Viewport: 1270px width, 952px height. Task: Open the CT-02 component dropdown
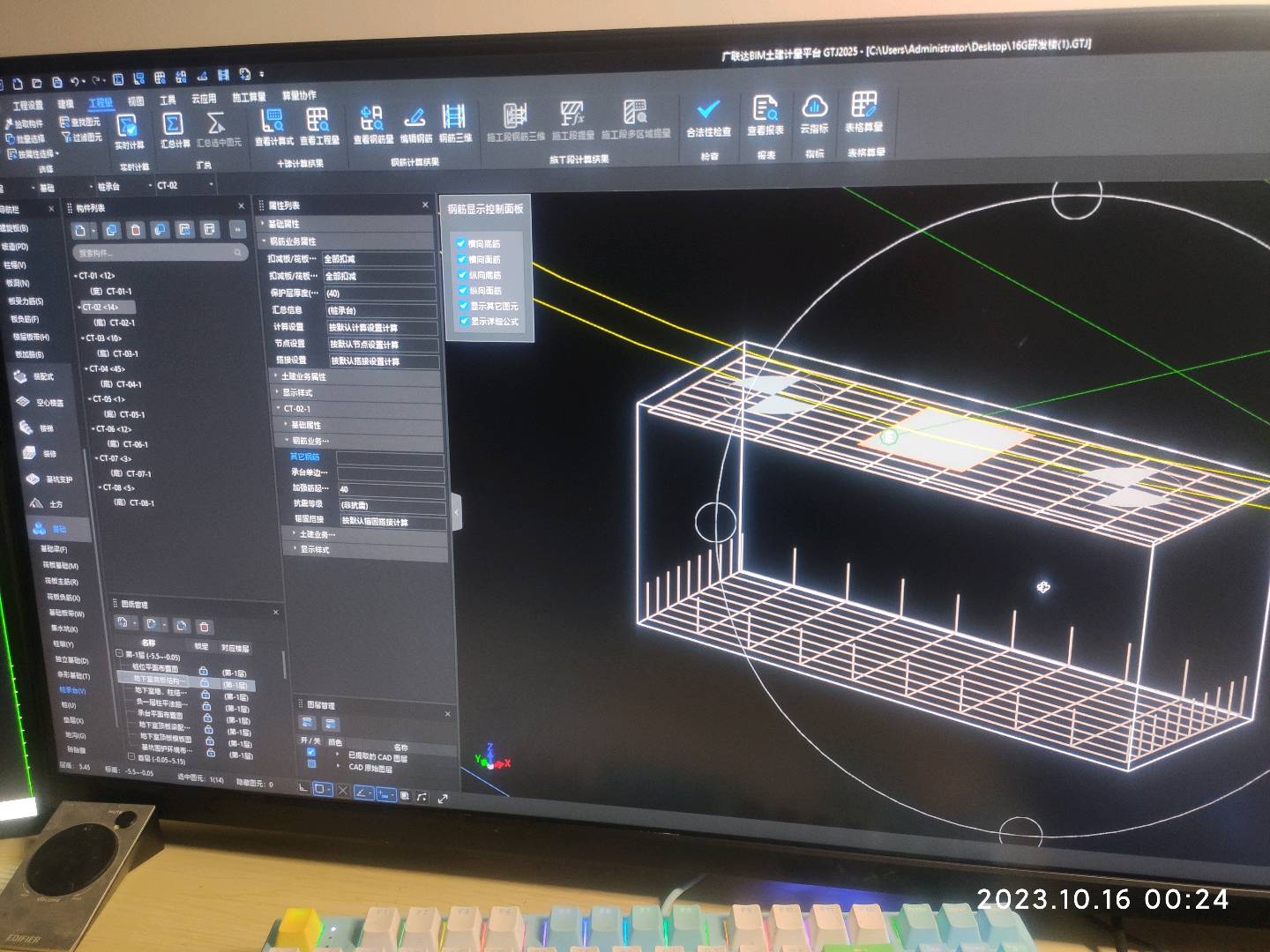[x=185, y=185]
